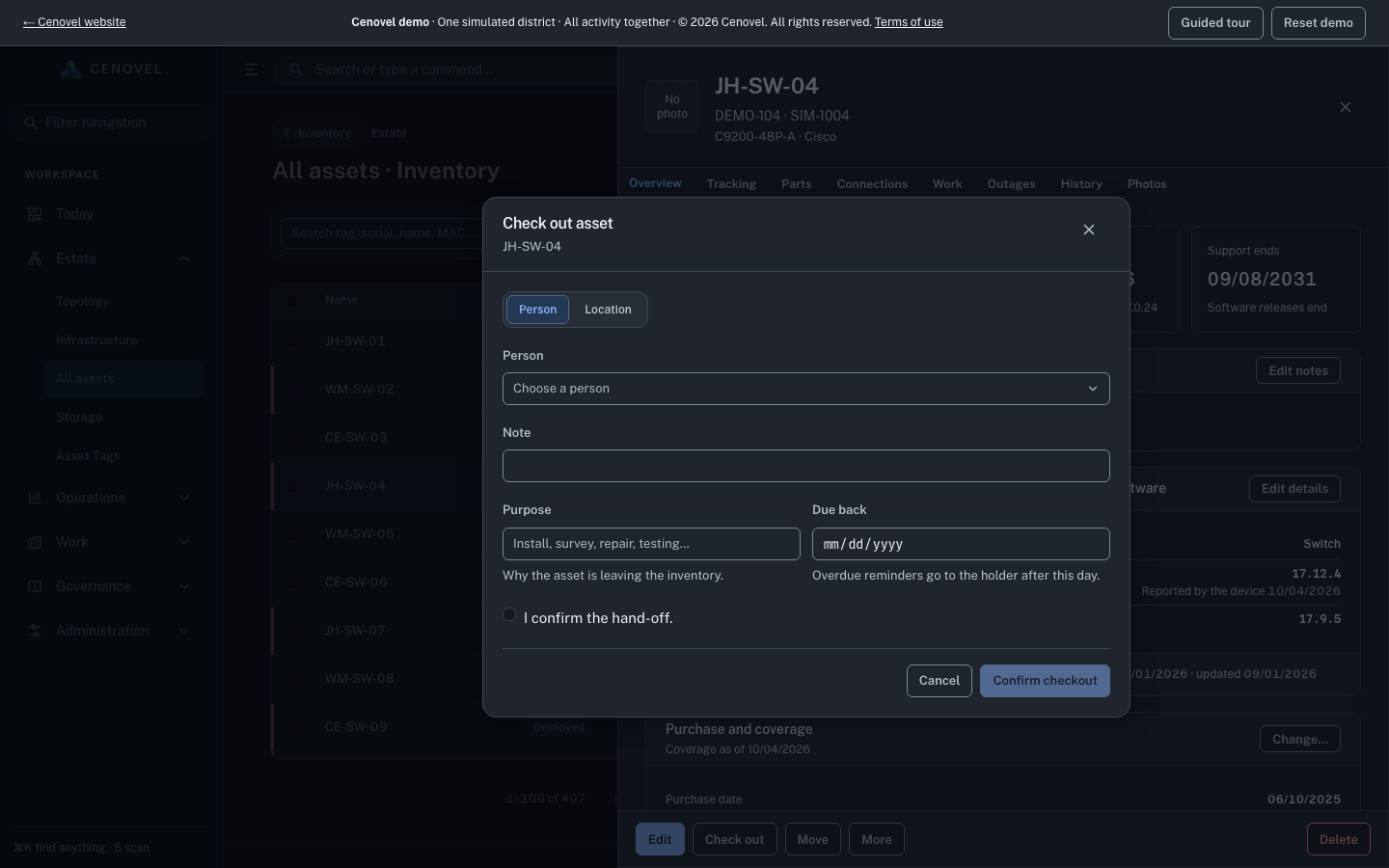Select the CE-SW-03 row checkbox
The height and width of the screenshot is (868, 1389).
(292, 438)
